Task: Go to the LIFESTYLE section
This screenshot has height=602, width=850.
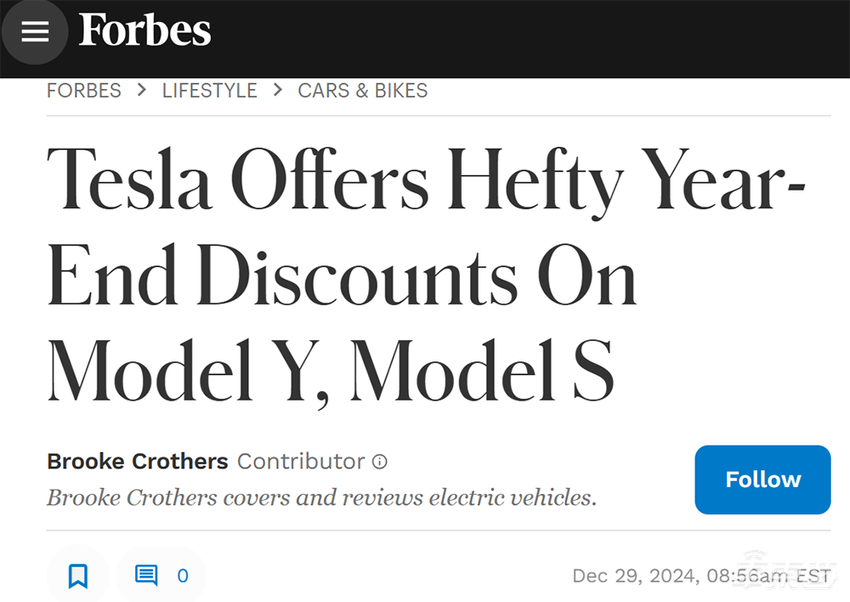Action: coord(209,90)
